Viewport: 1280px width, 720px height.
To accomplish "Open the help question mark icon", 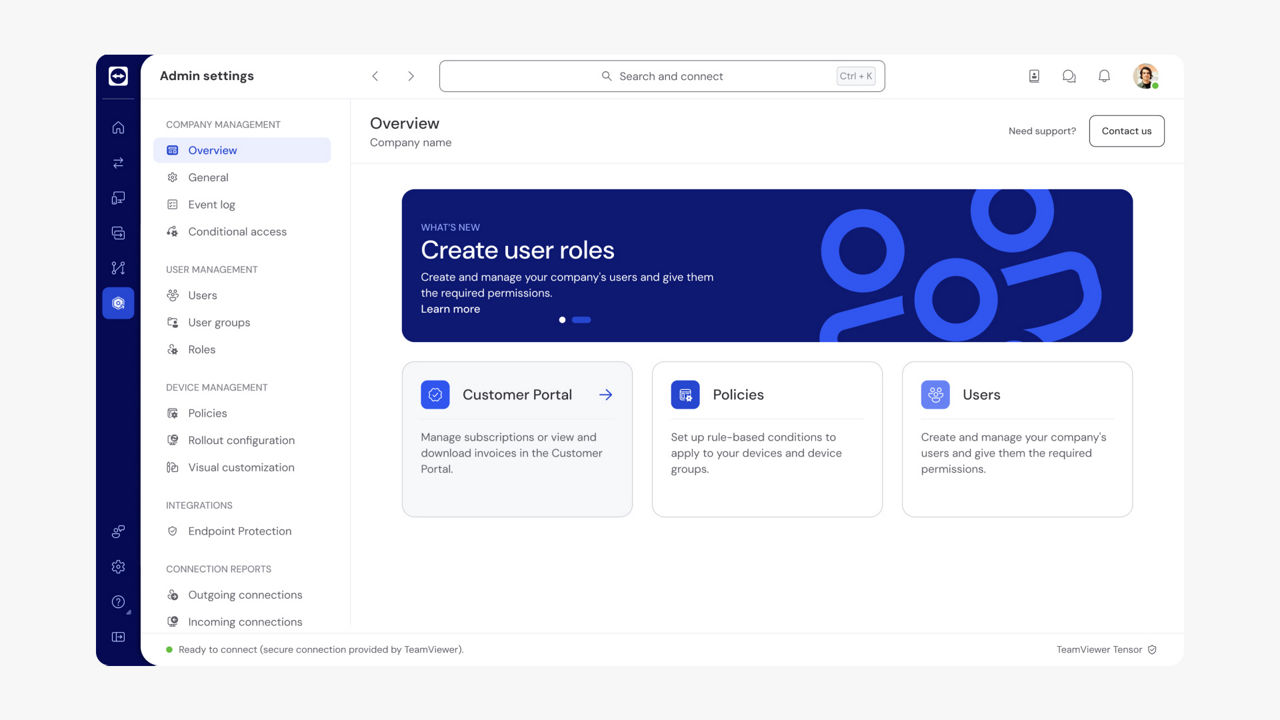I will [118, 602].
